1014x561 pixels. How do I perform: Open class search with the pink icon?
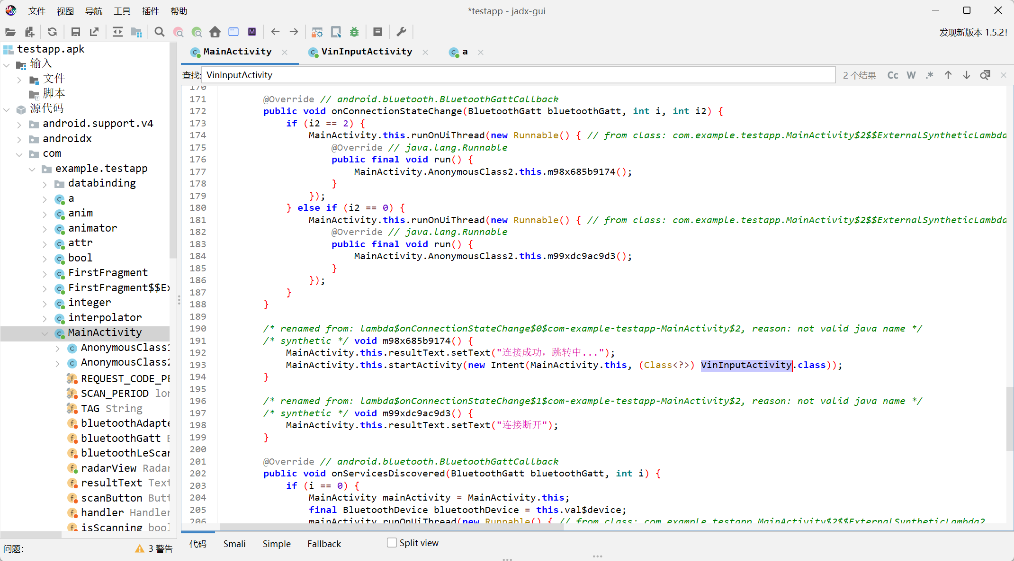[x=178, y=32]
